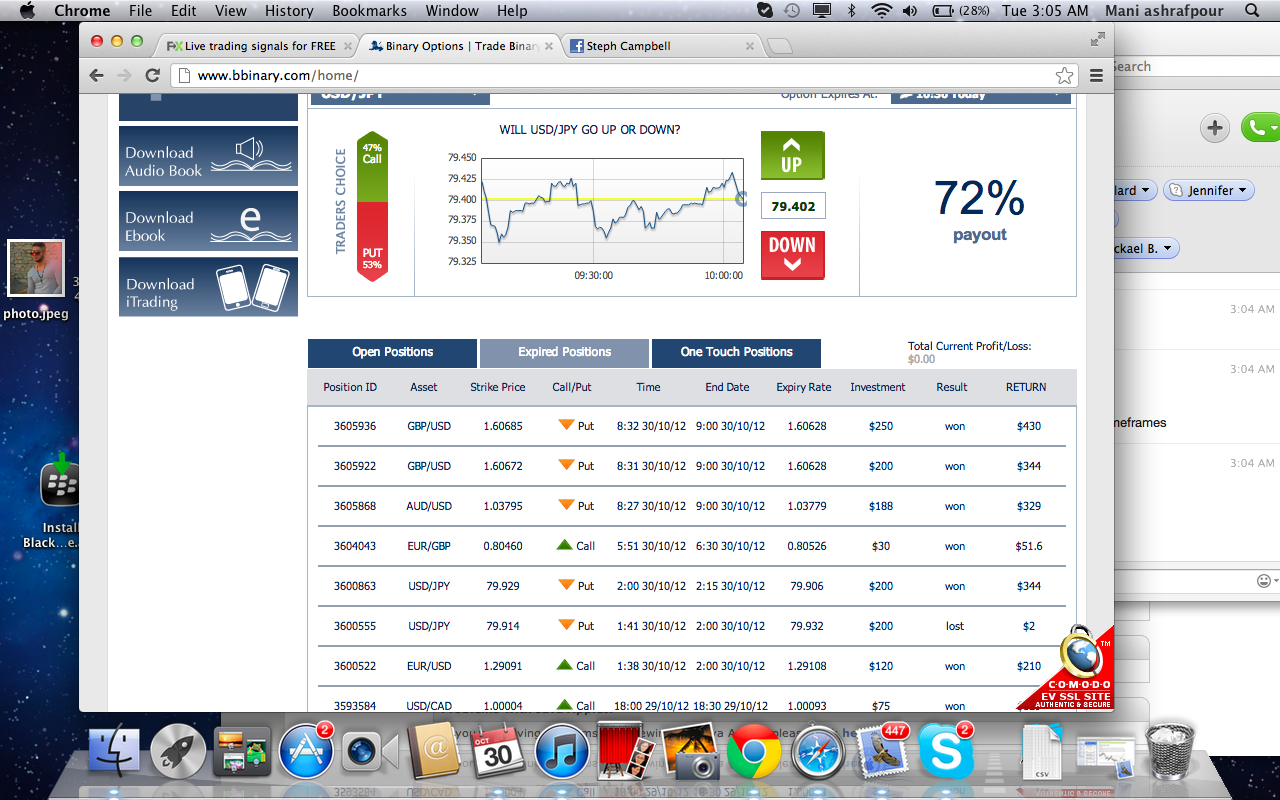Bookmark page with the star icon
Screen dimensions: 1280x800
tap(1064, 76)
